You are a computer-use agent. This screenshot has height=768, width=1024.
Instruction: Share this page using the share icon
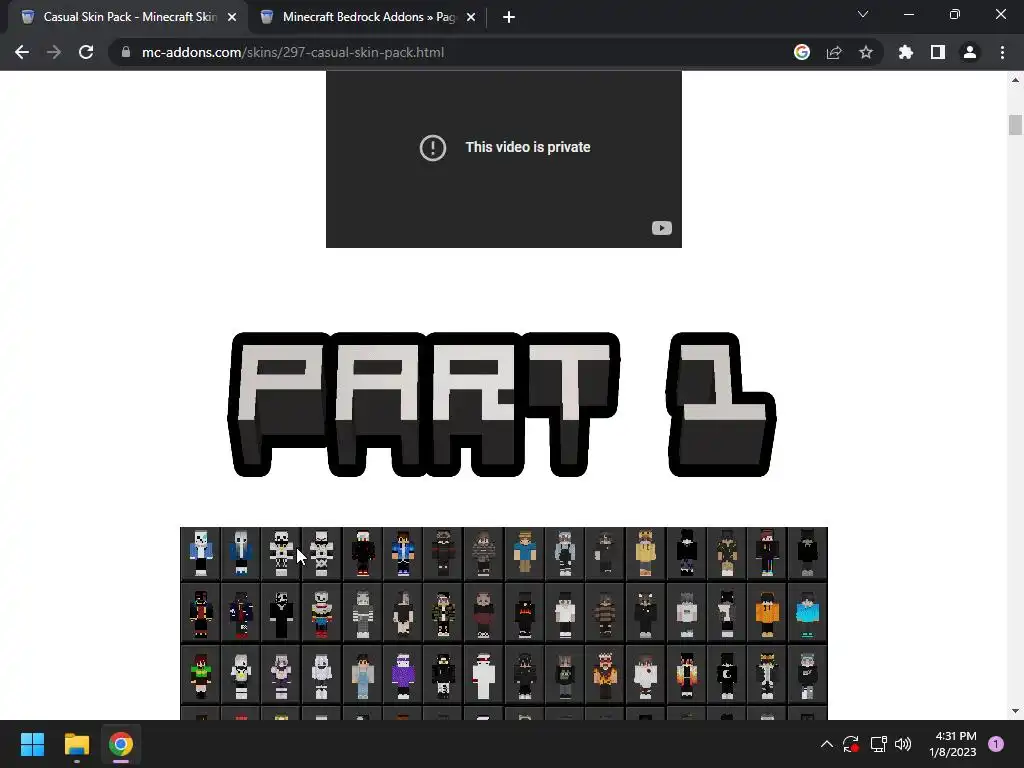[x=834, y=52]
